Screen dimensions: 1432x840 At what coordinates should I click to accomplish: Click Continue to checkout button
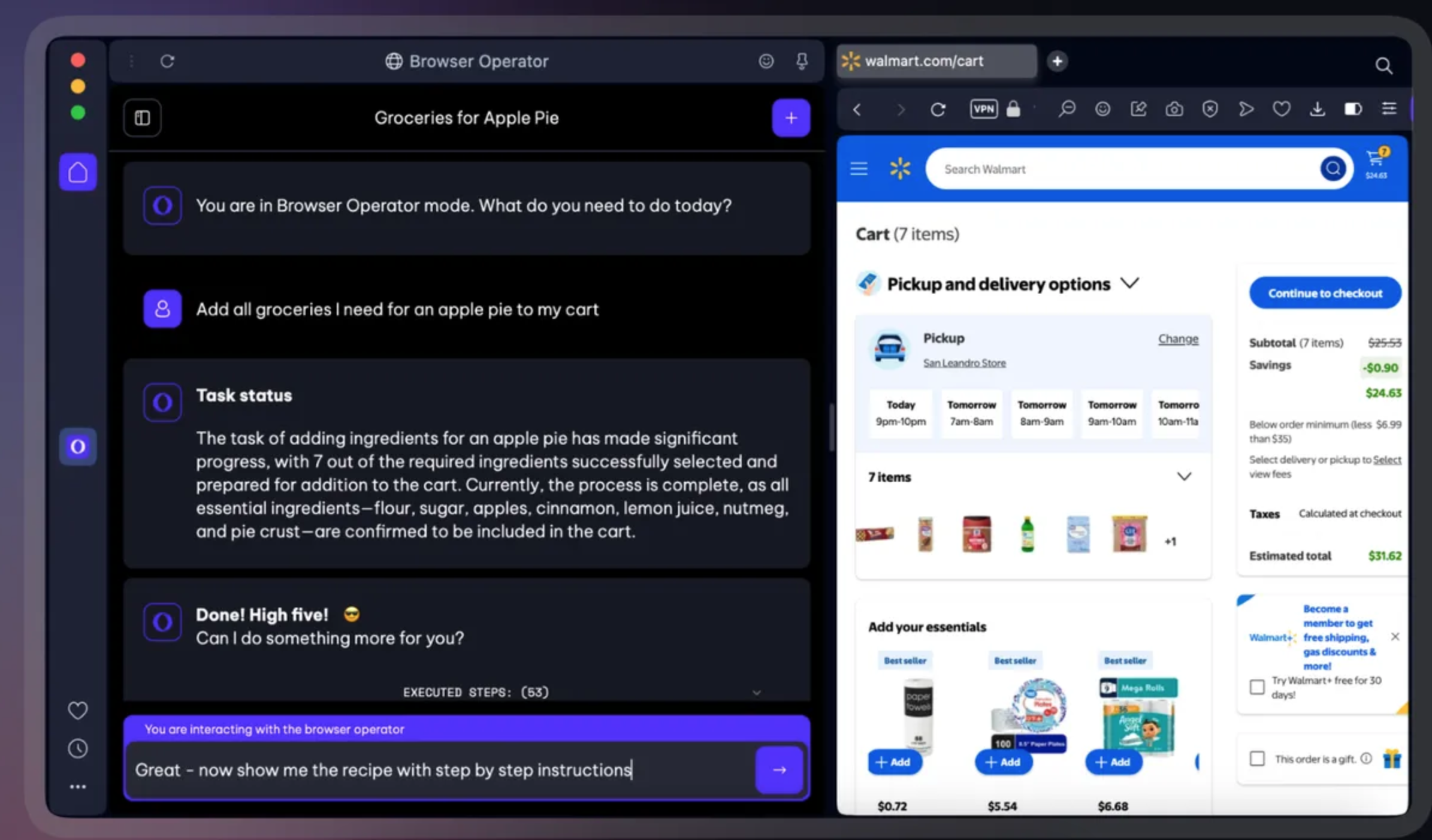click(x=1325, y=293)
